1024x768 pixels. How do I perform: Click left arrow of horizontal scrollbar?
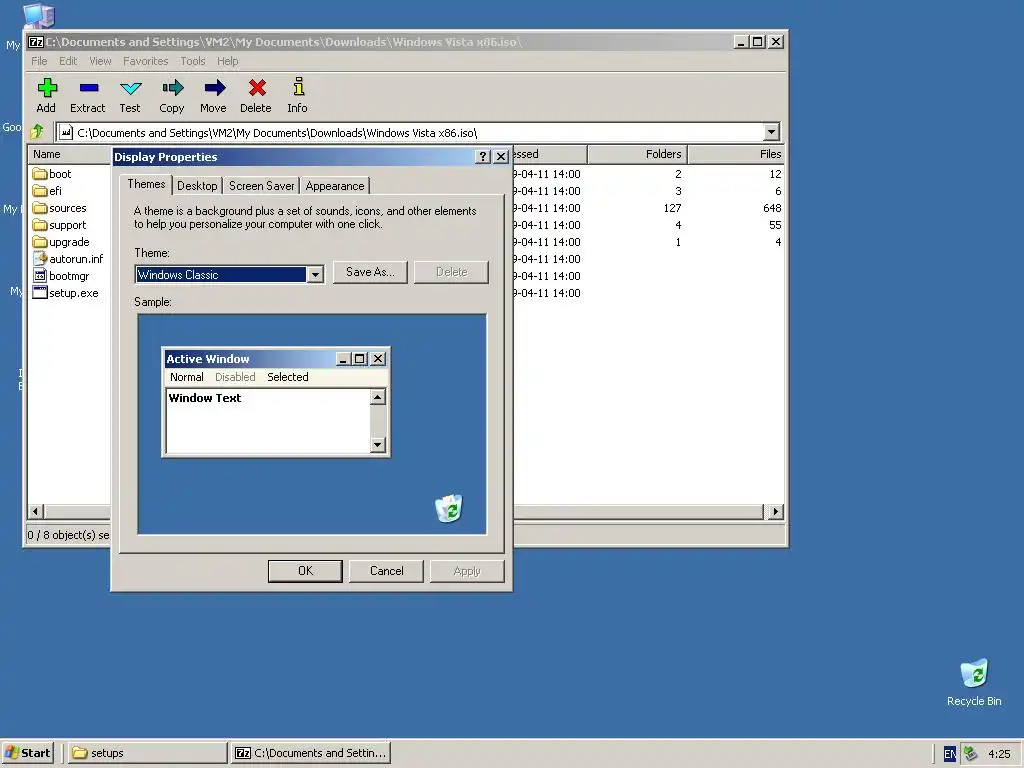click(x=36, y=511)
